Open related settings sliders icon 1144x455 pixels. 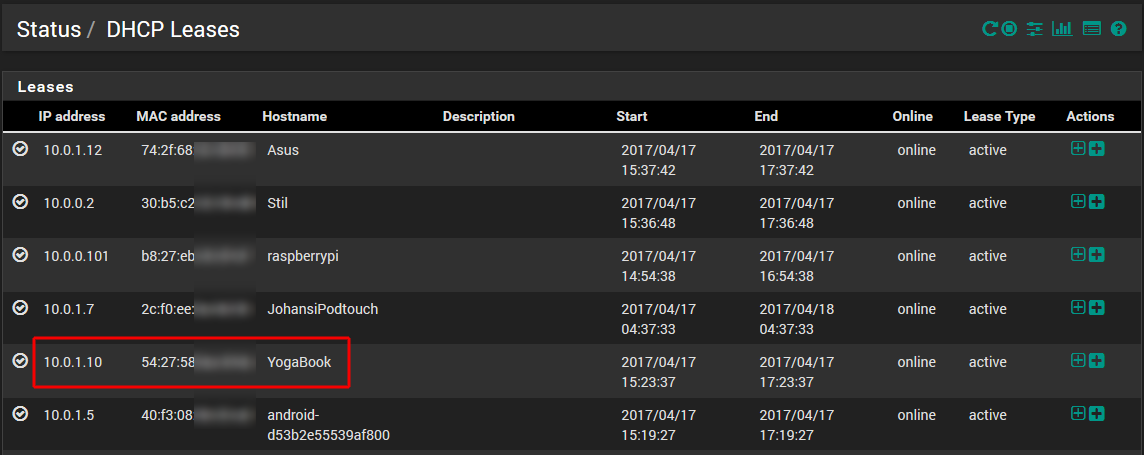1035,29
